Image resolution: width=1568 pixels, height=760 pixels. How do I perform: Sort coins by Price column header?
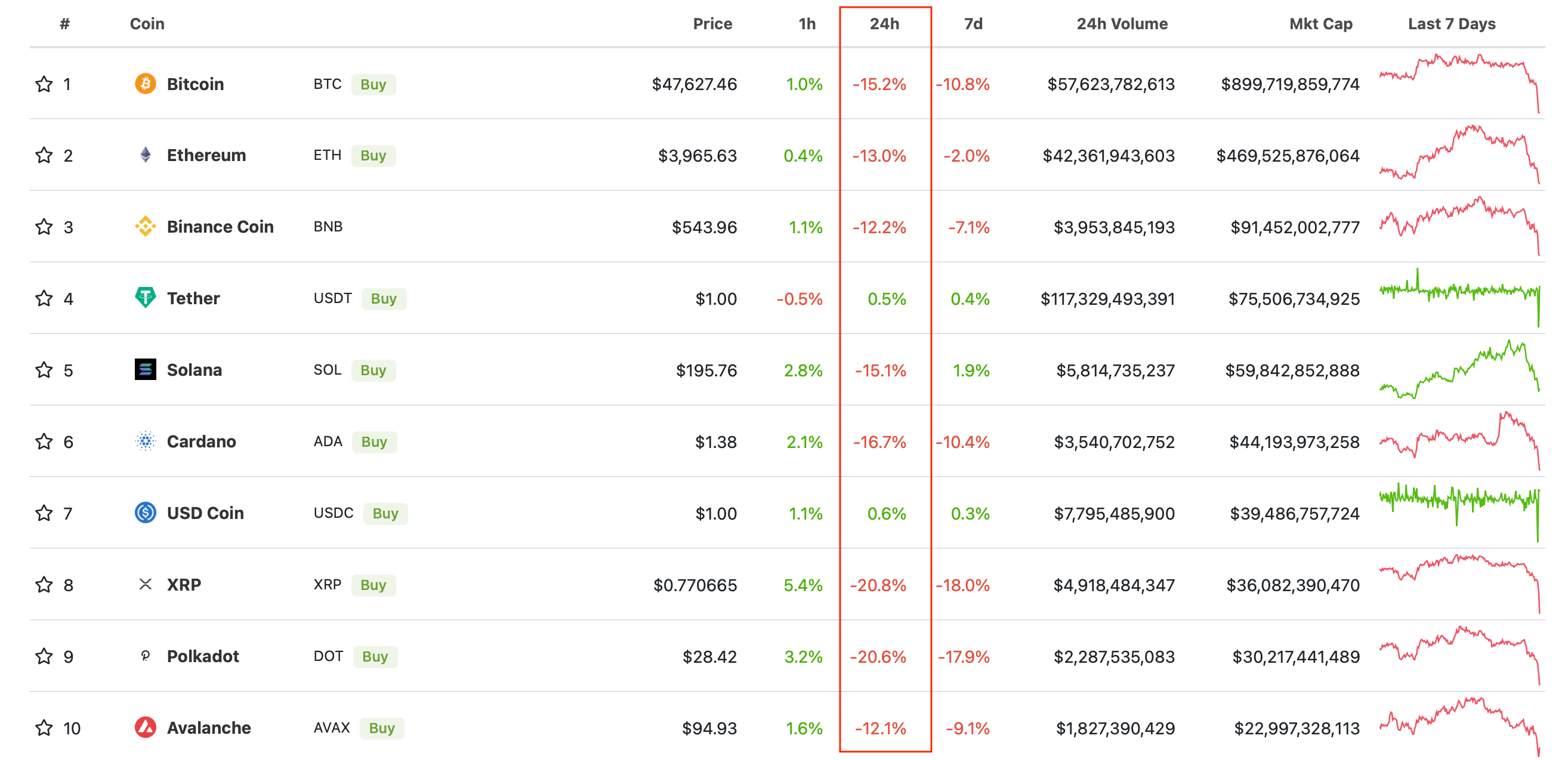[712, 24]
